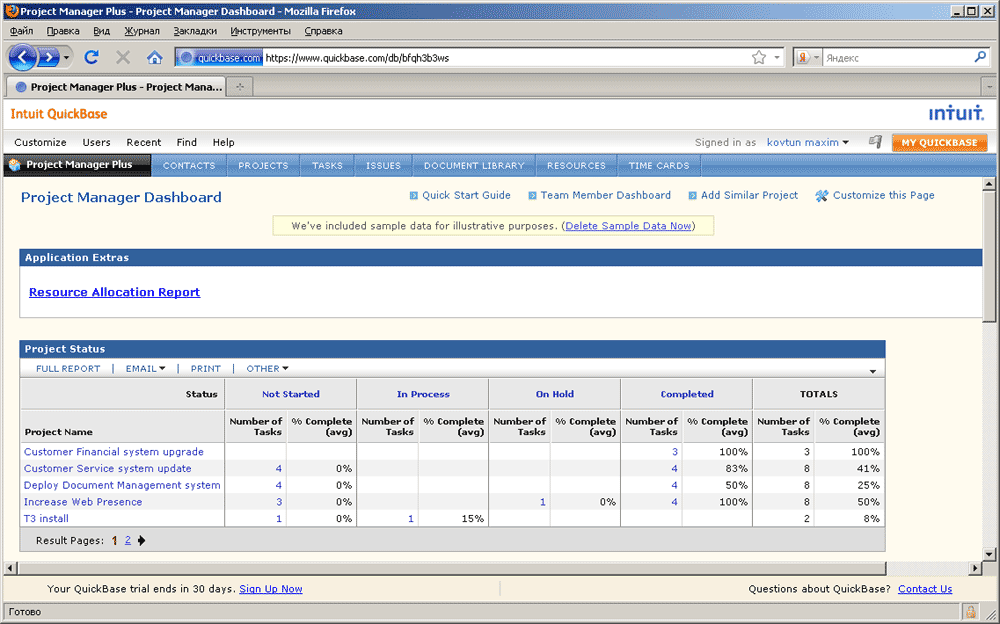Go to result page 2
The height and width of the screenshot is (624, 1000).
click(x=128, y=540)
